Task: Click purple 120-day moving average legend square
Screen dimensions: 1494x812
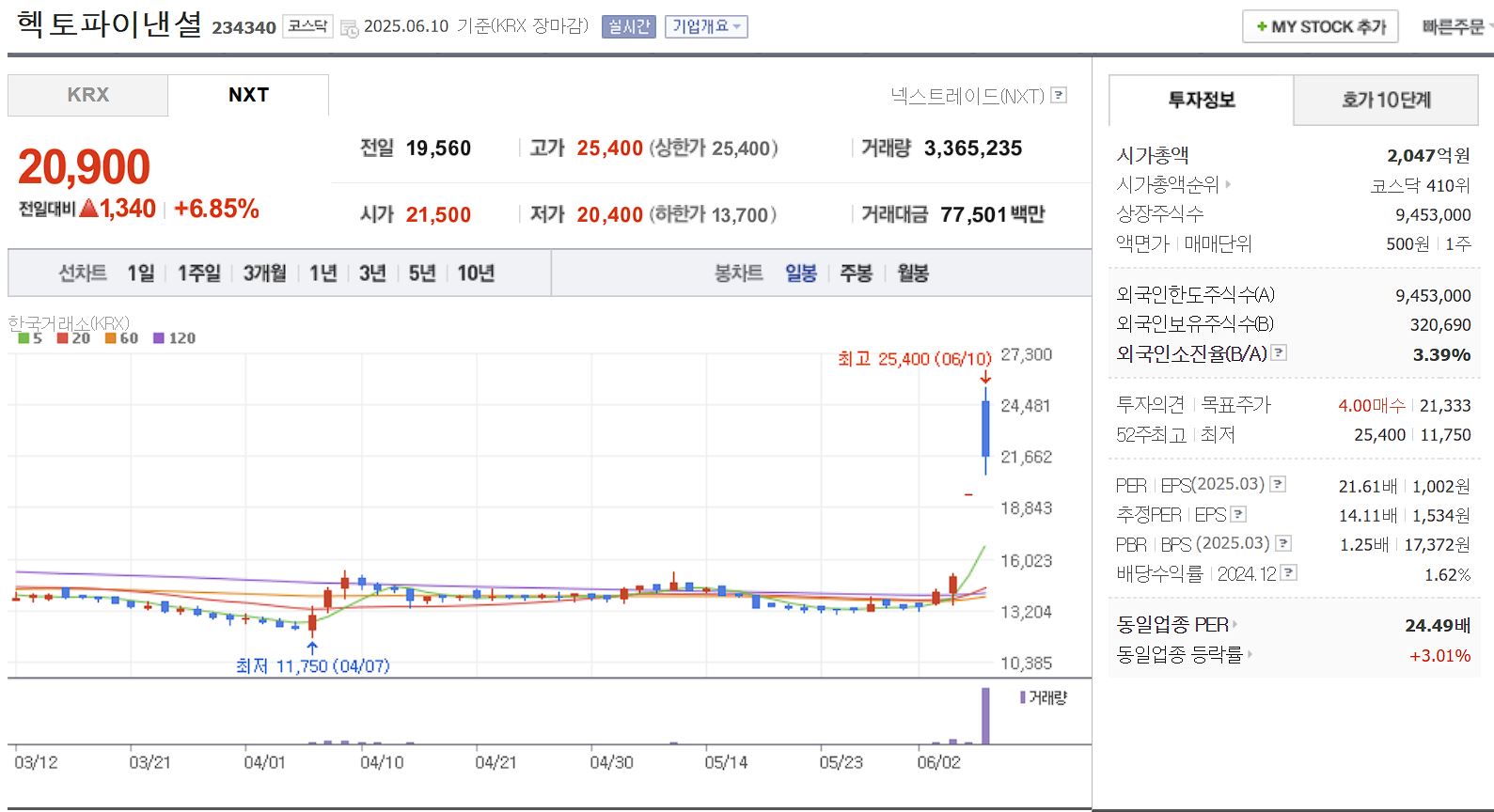Action: (159, 338)
